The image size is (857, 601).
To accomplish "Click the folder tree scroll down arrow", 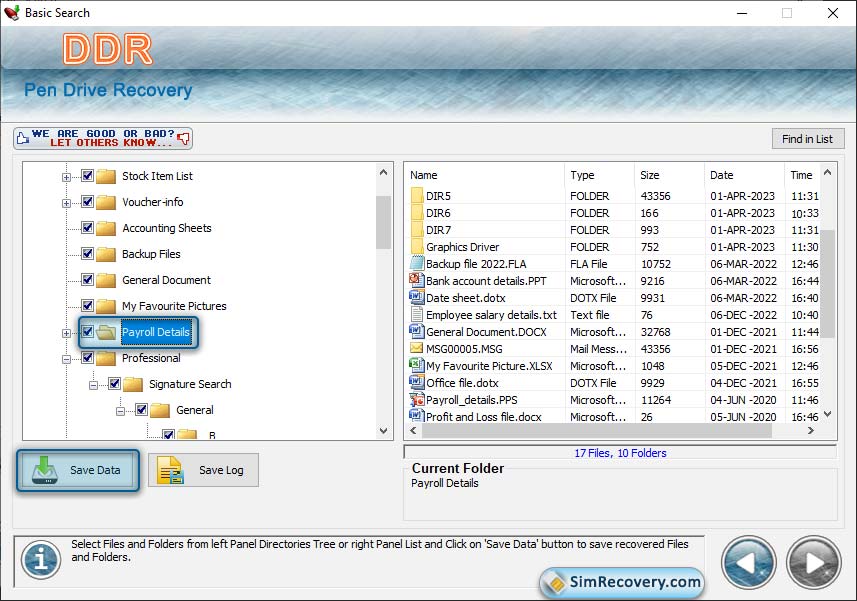I will click(x=383, y=431).
